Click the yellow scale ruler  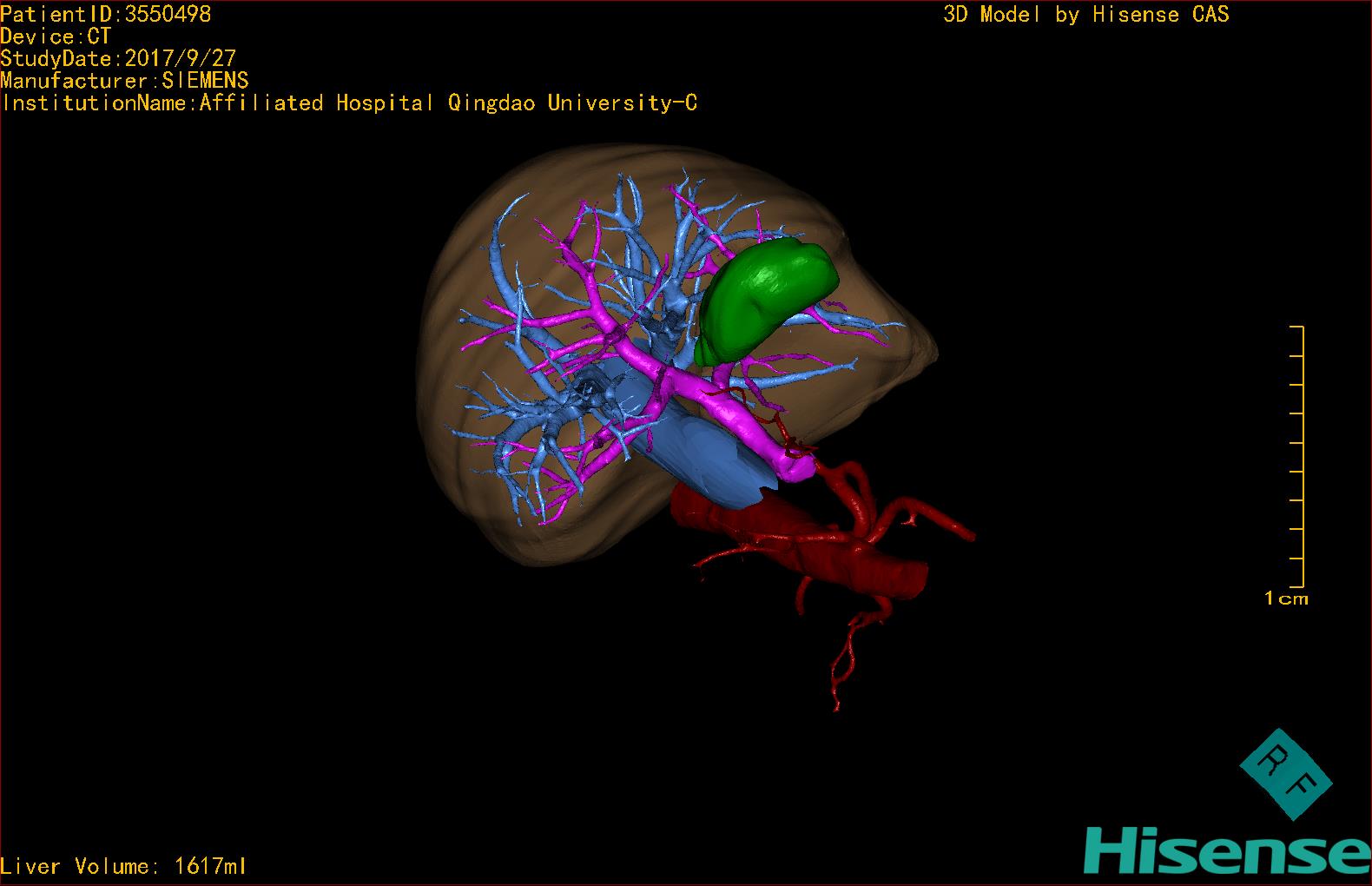[x=1297, y=456]
